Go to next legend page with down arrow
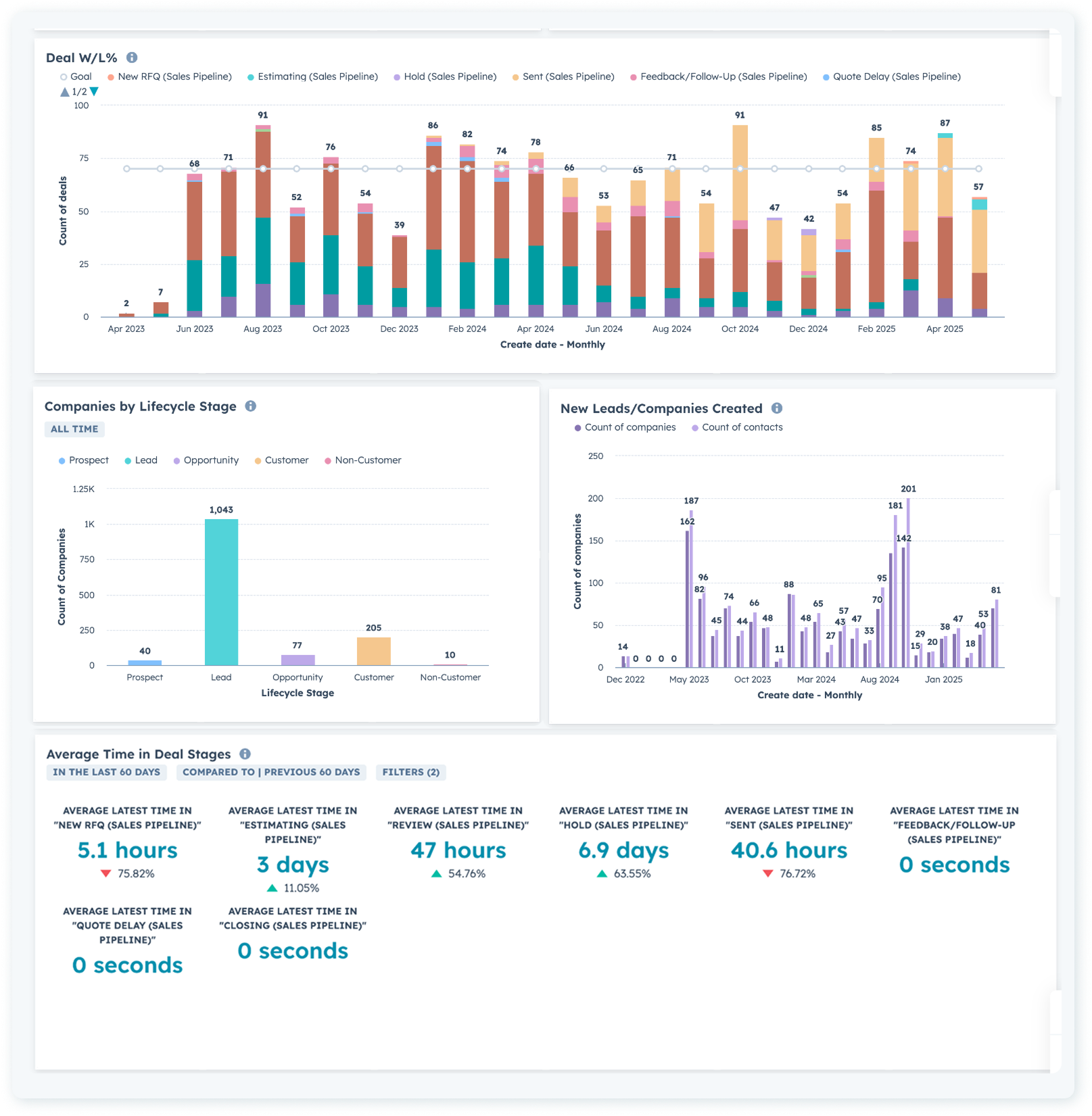Image resolution: width=1092 pixels, height=1116 pixels. click(x=94, y=91)
